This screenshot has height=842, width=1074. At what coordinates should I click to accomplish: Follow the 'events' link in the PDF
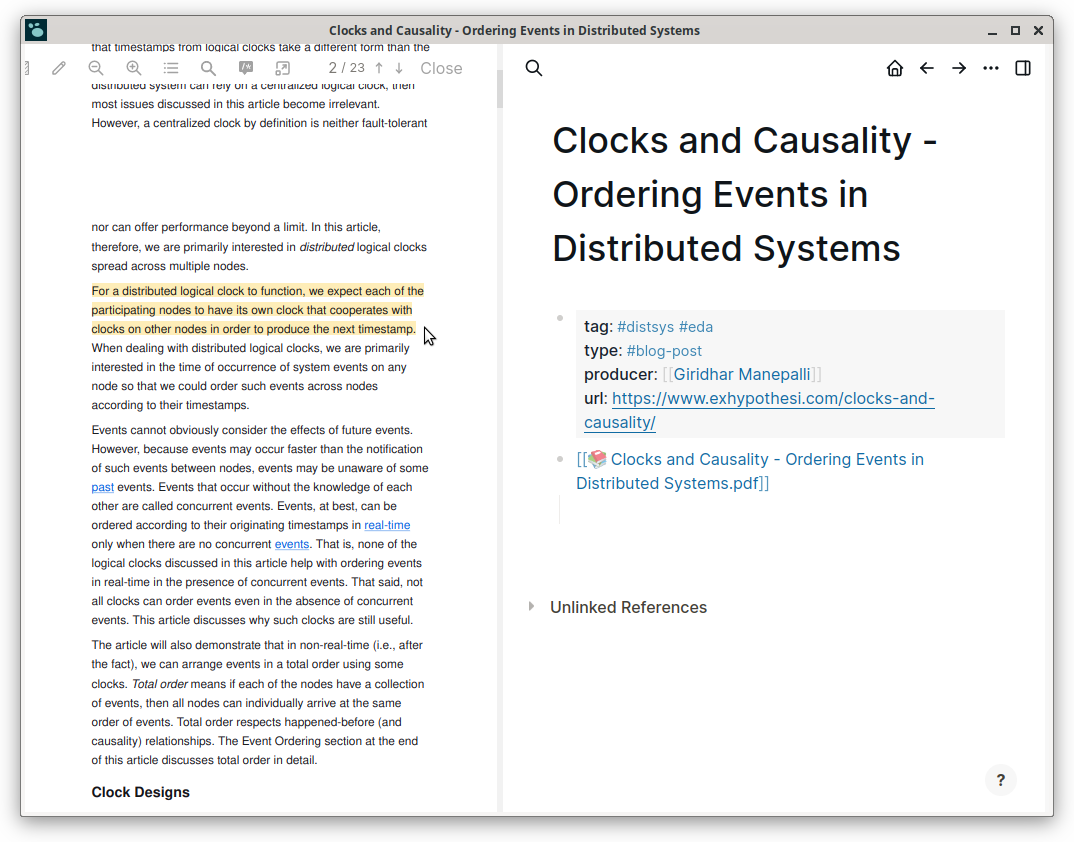pyautogui.click(x=292, y=544)
